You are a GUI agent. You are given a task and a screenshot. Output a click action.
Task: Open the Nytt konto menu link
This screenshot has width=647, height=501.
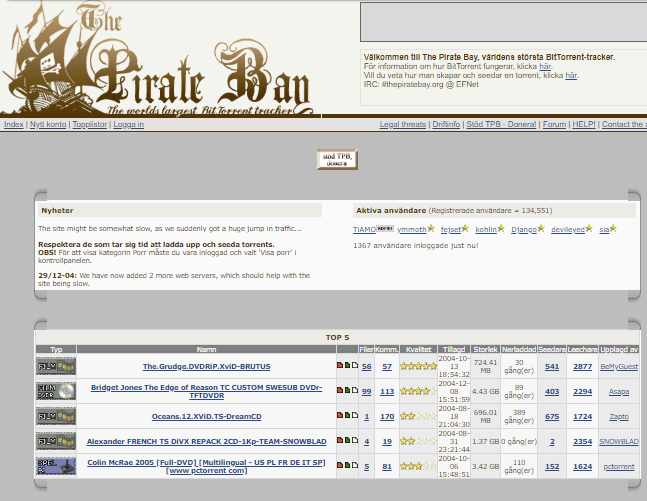pyautogui.click(x=48, y=124)
